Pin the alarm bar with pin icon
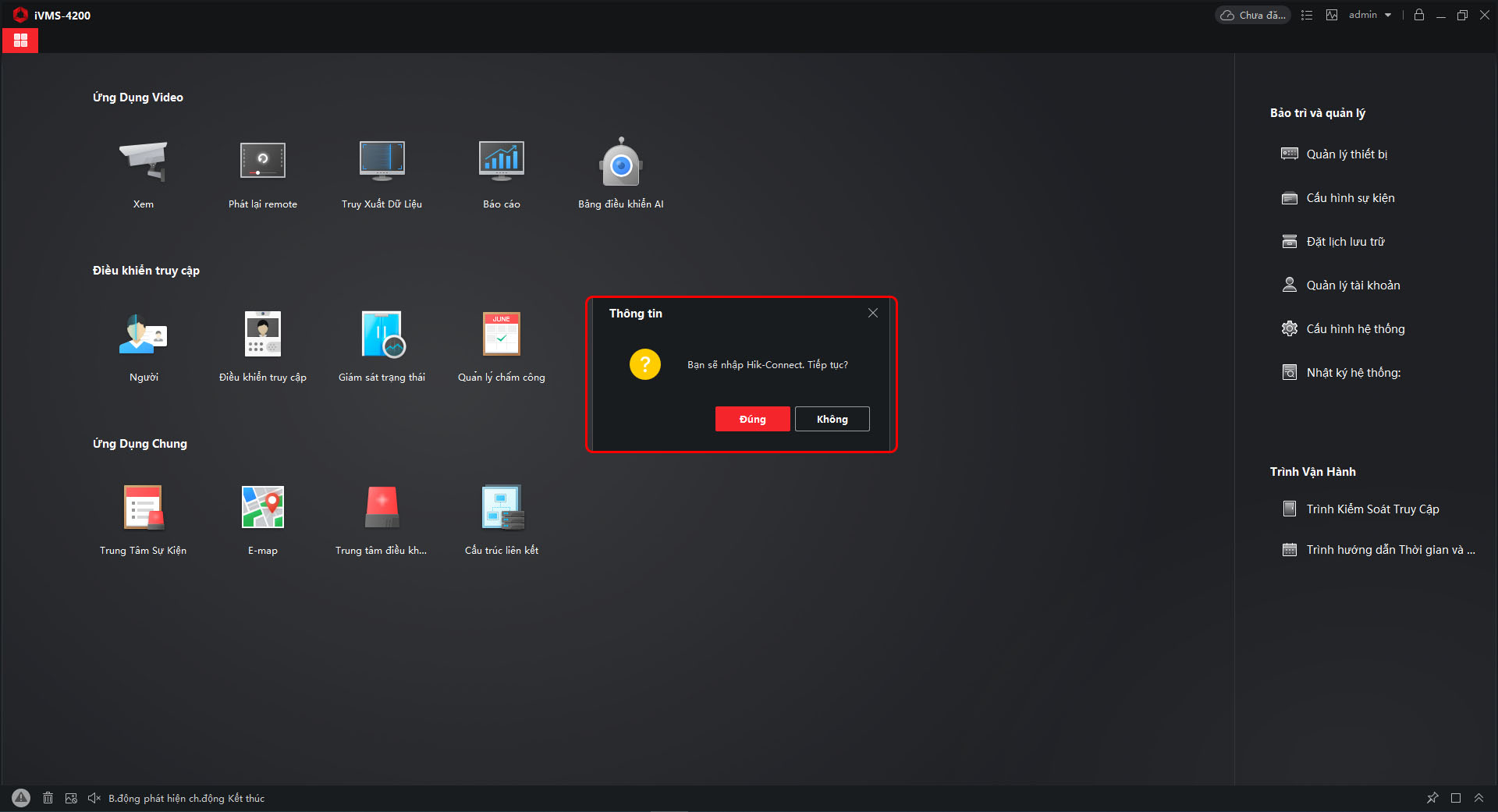The width and height of the screenshot is (1498, 812). (1432, 798)
